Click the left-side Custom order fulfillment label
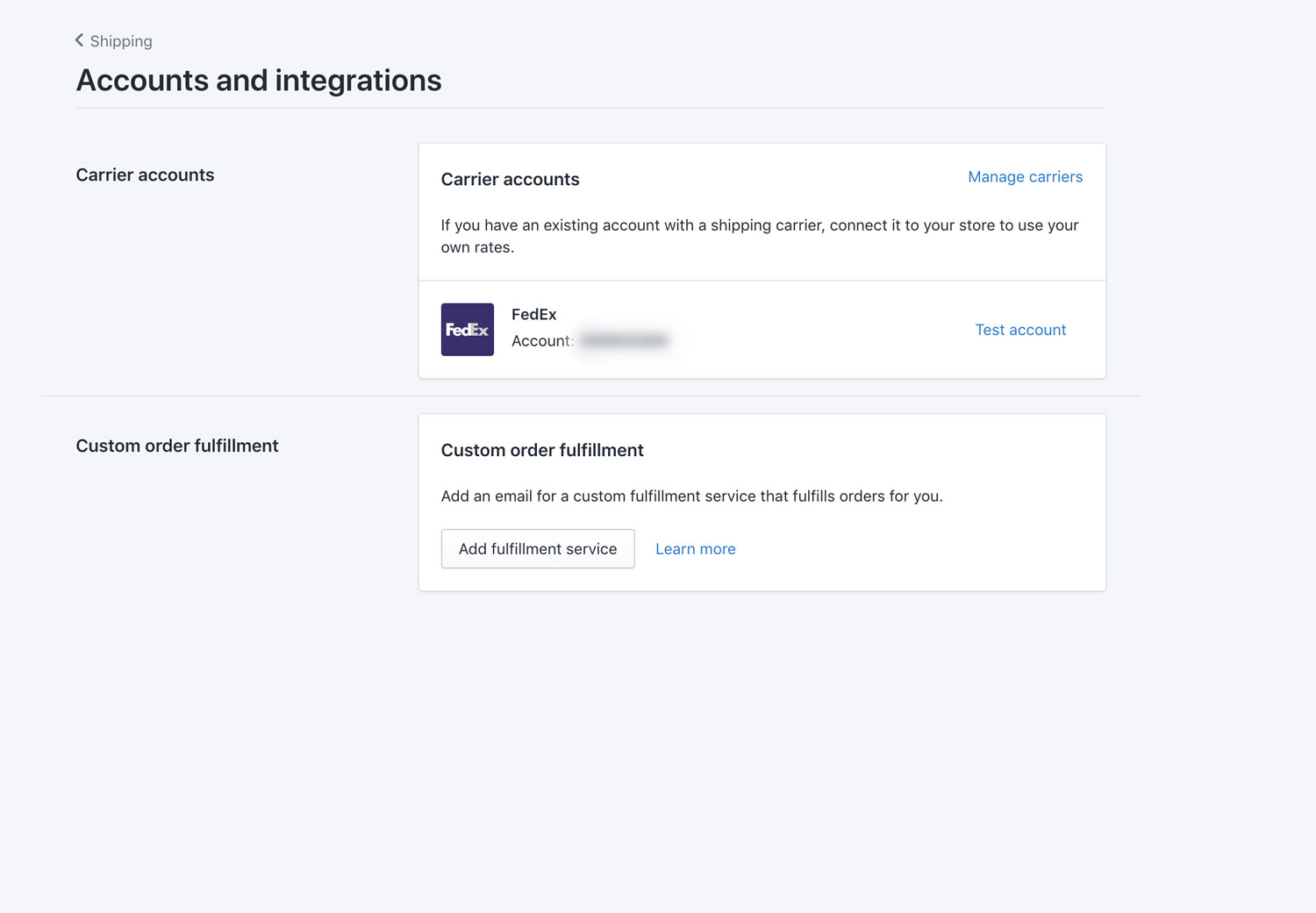This screenshot has width=1316, height=913. pos(176,446)
